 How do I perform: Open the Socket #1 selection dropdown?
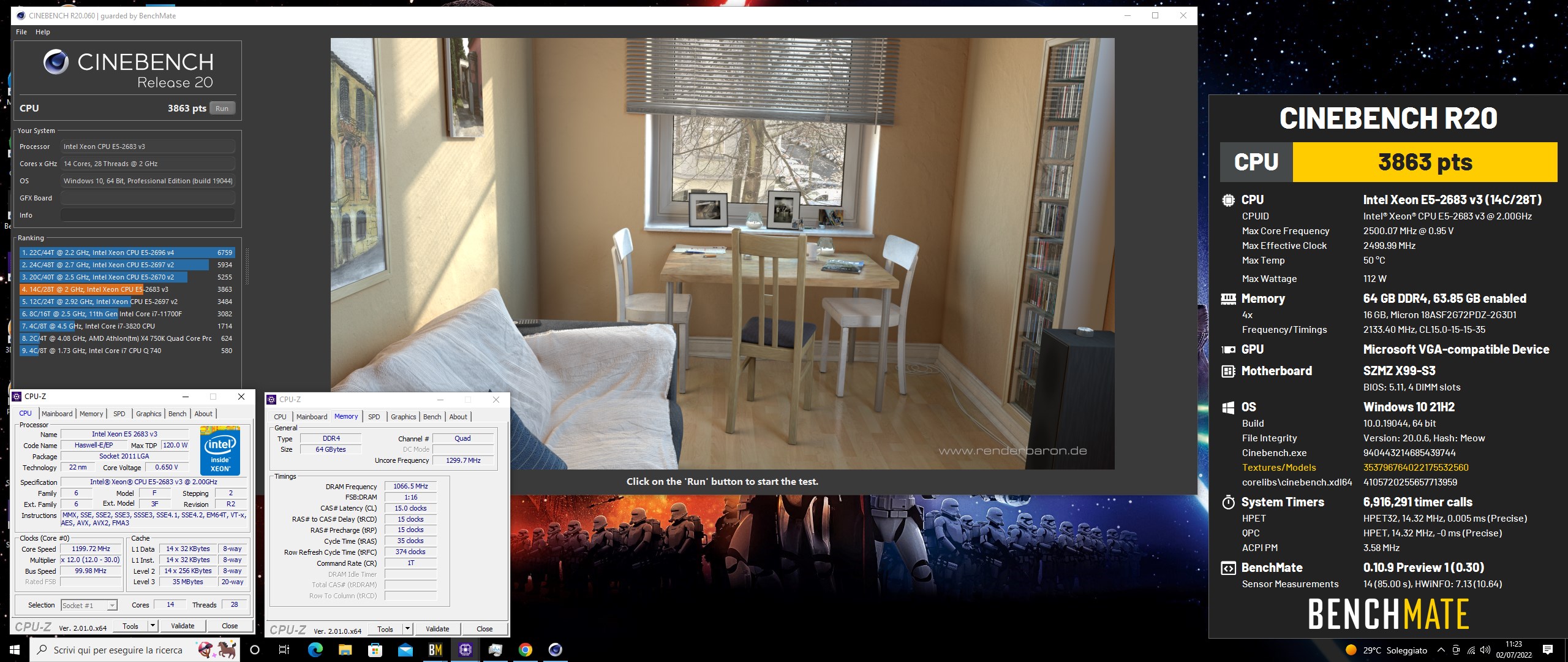(x=89, y=606)
